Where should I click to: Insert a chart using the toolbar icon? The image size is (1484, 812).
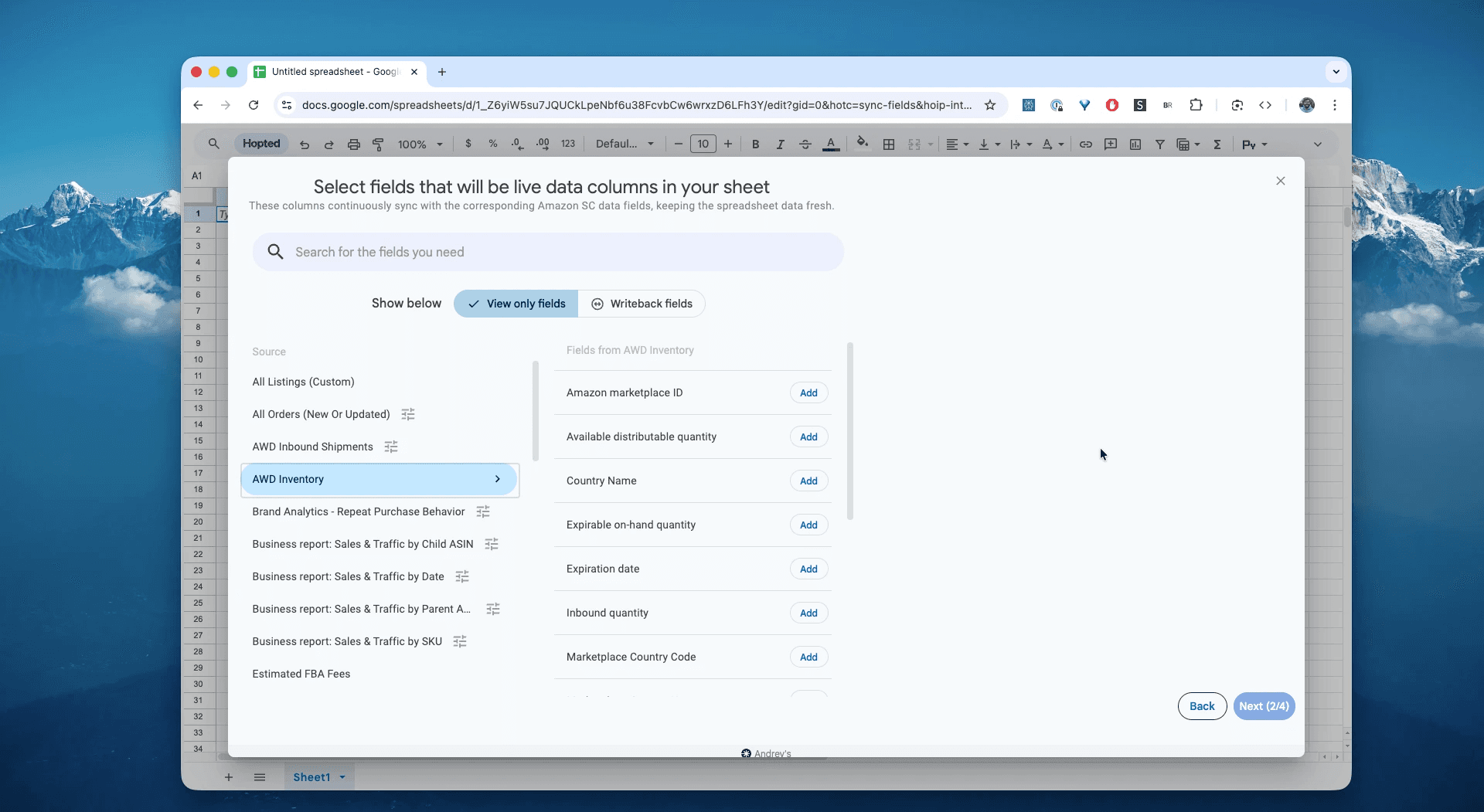point(1135,144)
